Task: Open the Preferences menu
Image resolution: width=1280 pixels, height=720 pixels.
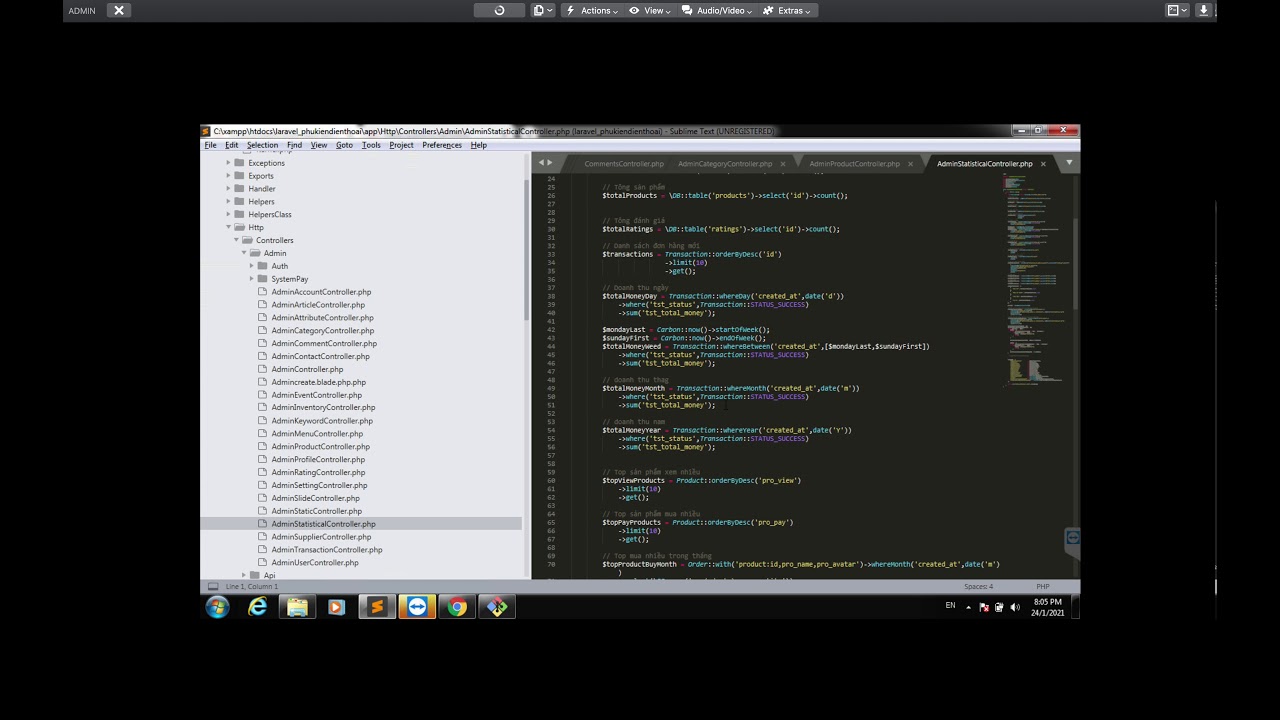Action: 442,145
